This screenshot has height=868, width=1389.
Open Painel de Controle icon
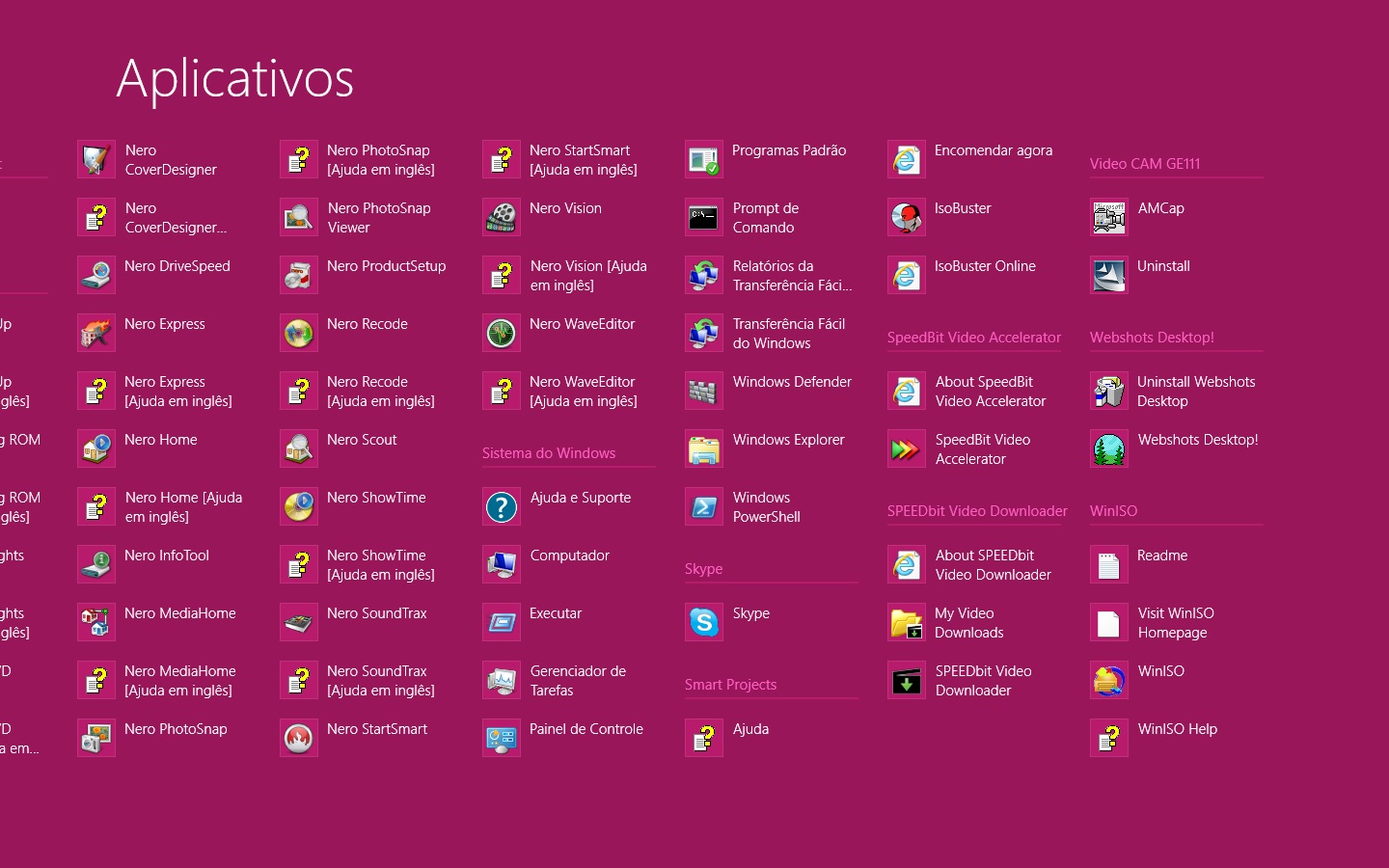(x=502, y=739)
